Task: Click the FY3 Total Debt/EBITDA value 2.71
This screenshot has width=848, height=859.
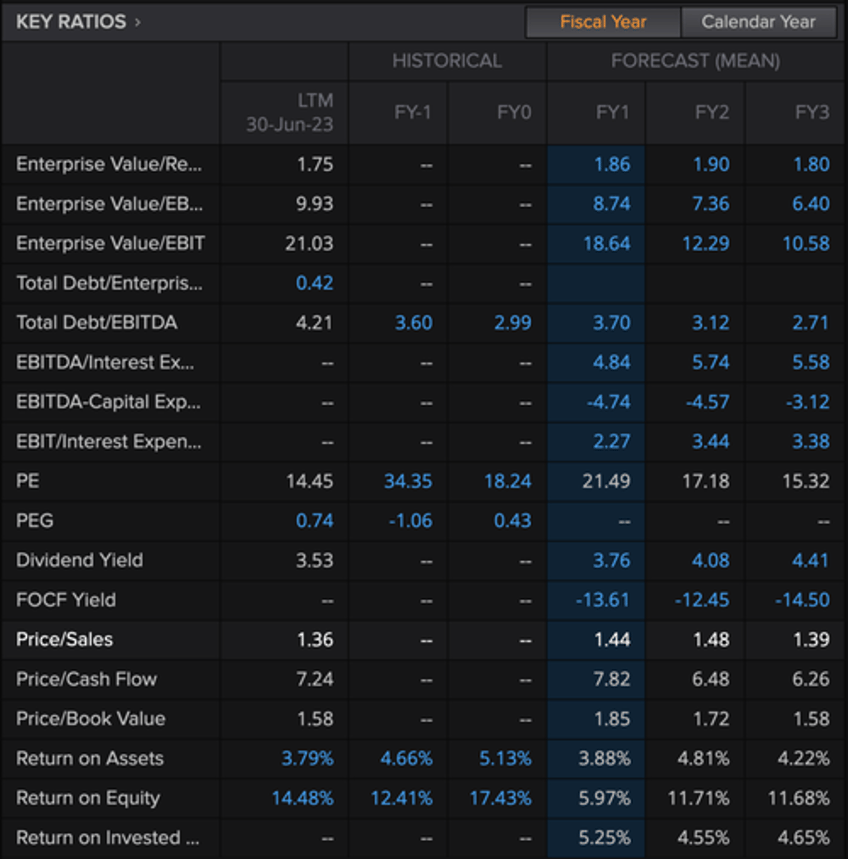Action: click(x=811, y=323)
